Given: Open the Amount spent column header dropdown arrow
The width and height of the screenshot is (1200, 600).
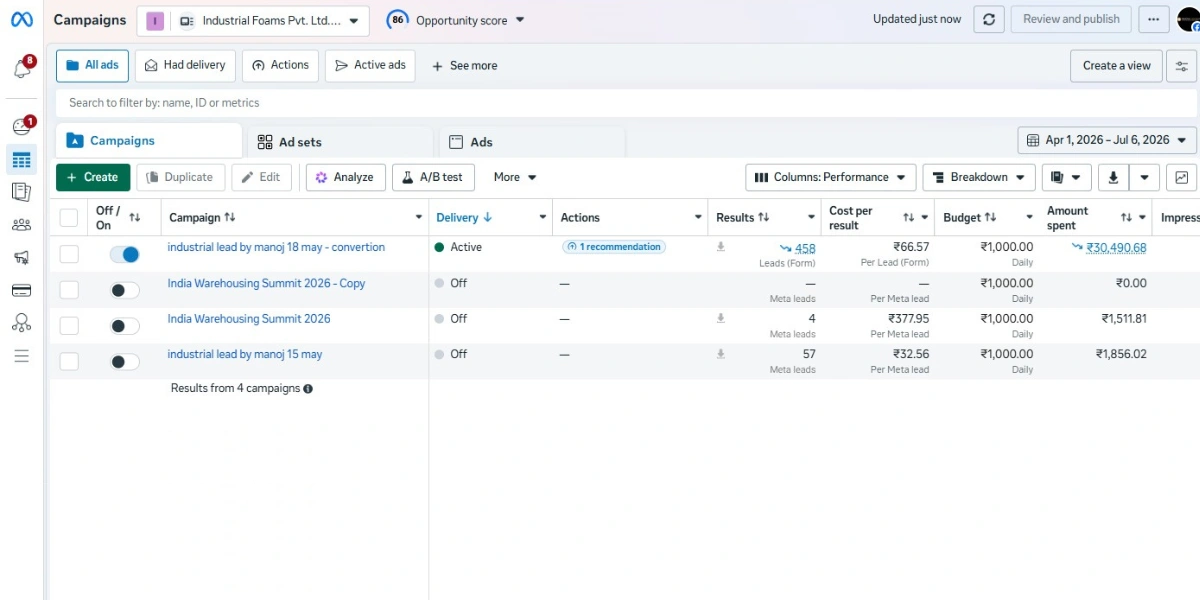Looking at the screenshot, I should pyautogui.click(x=1142, y=218).
